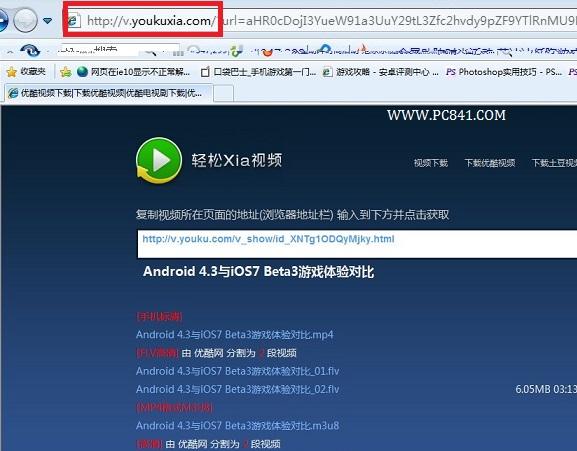The width and height of the screenshot is (577, 451).
Task: Open the 收藏夹 favorites star button
Action: tap(26, 71)
